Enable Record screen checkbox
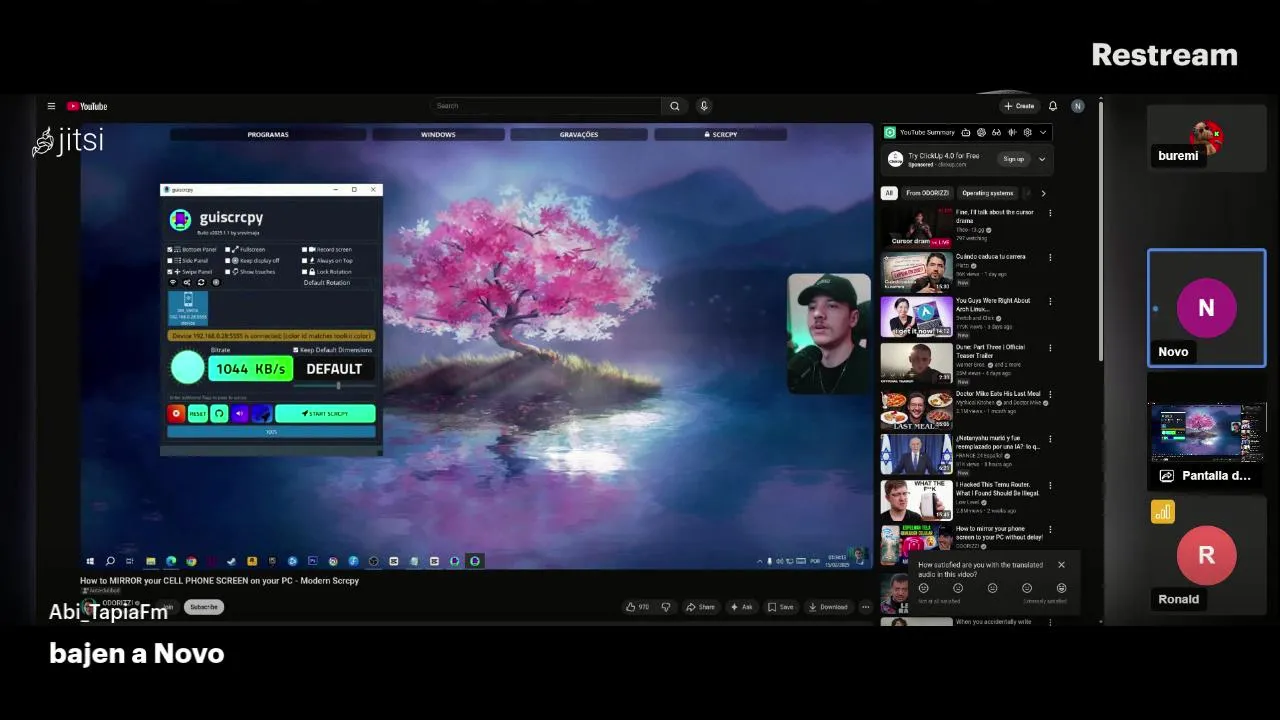 click(x=305, y=250)
